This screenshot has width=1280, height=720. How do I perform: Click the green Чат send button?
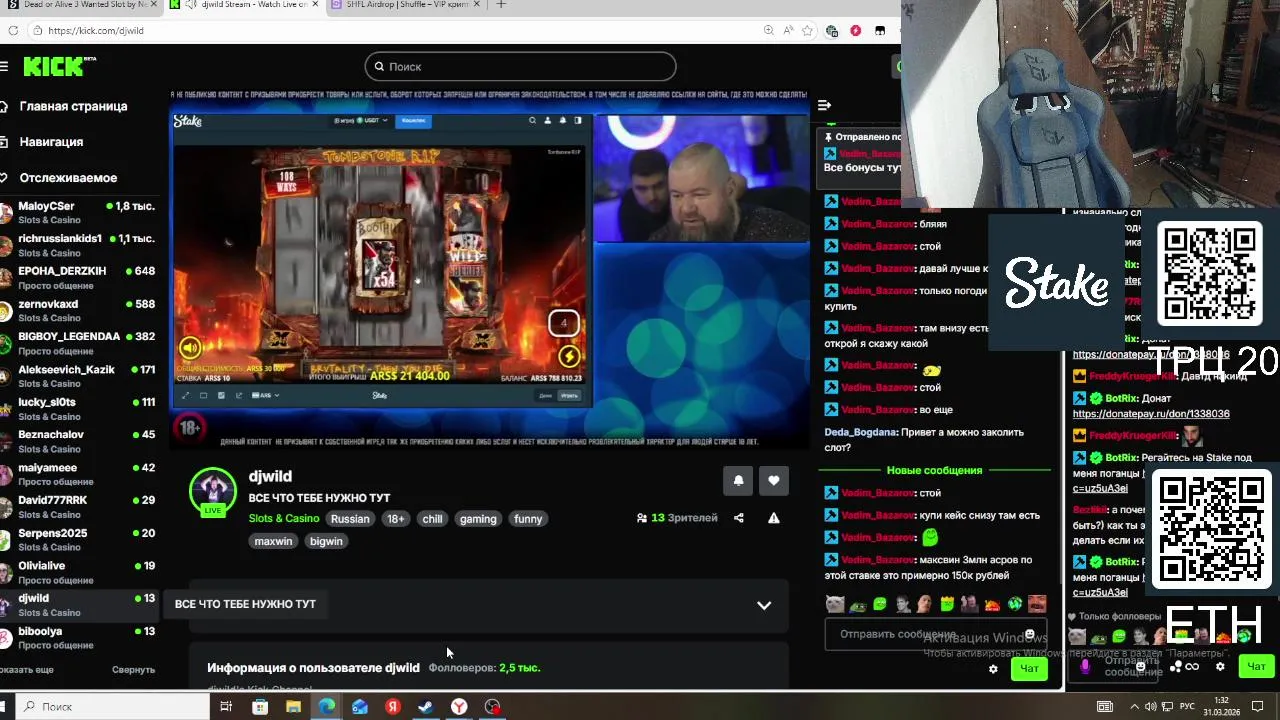1029,668
